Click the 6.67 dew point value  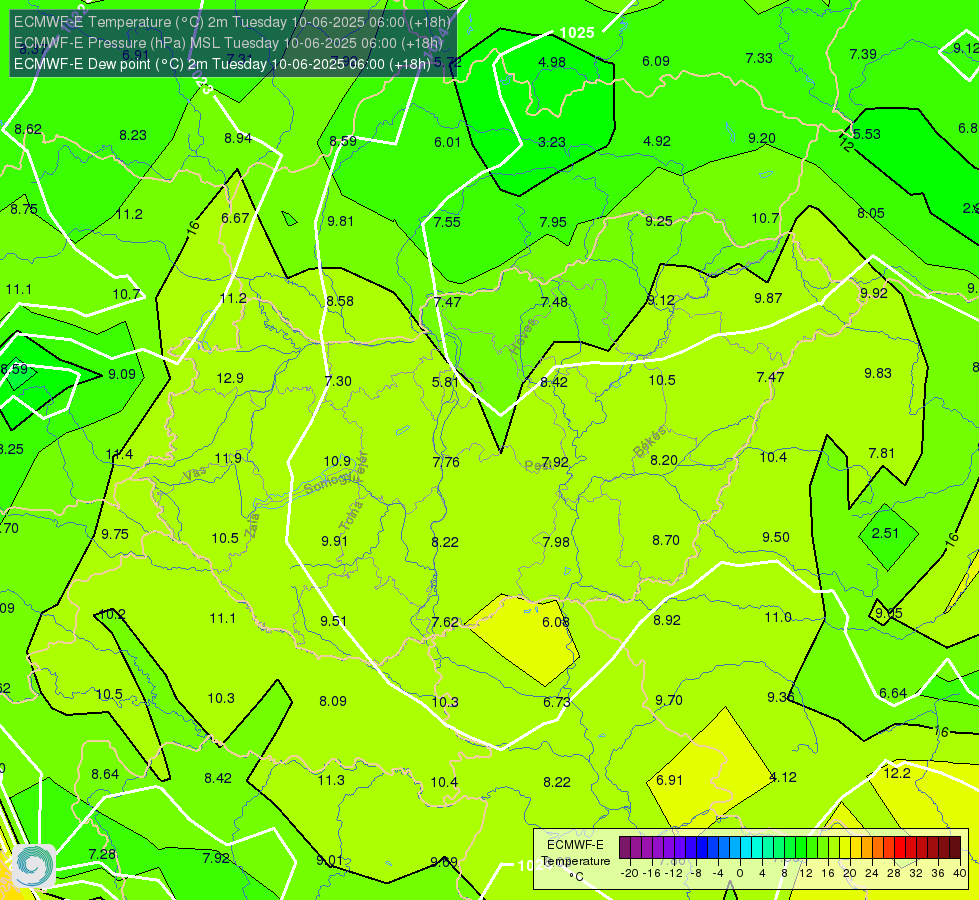[235, 218]
